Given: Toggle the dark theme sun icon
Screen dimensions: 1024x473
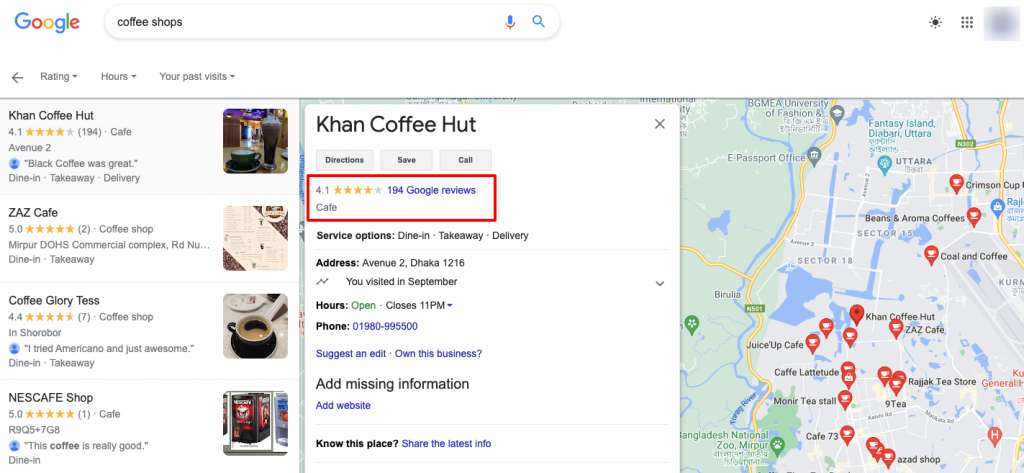Looking at the screenshot, I should pos(935,23).
